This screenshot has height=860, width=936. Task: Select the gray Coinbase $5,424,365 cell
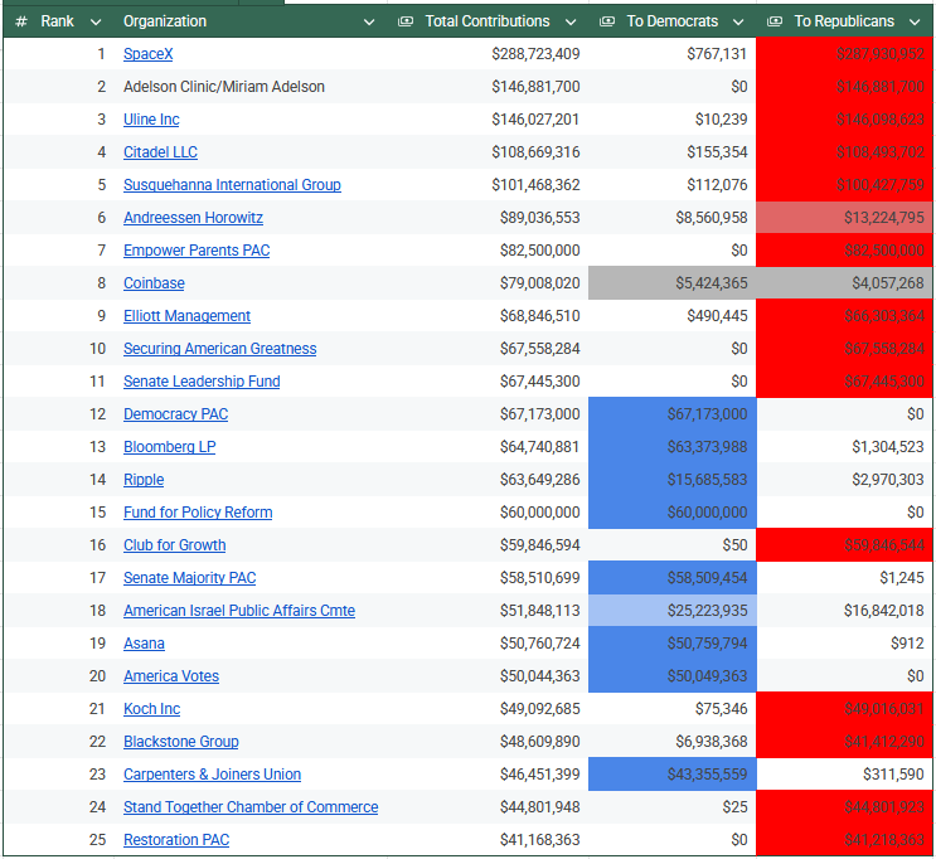[672, 283]
